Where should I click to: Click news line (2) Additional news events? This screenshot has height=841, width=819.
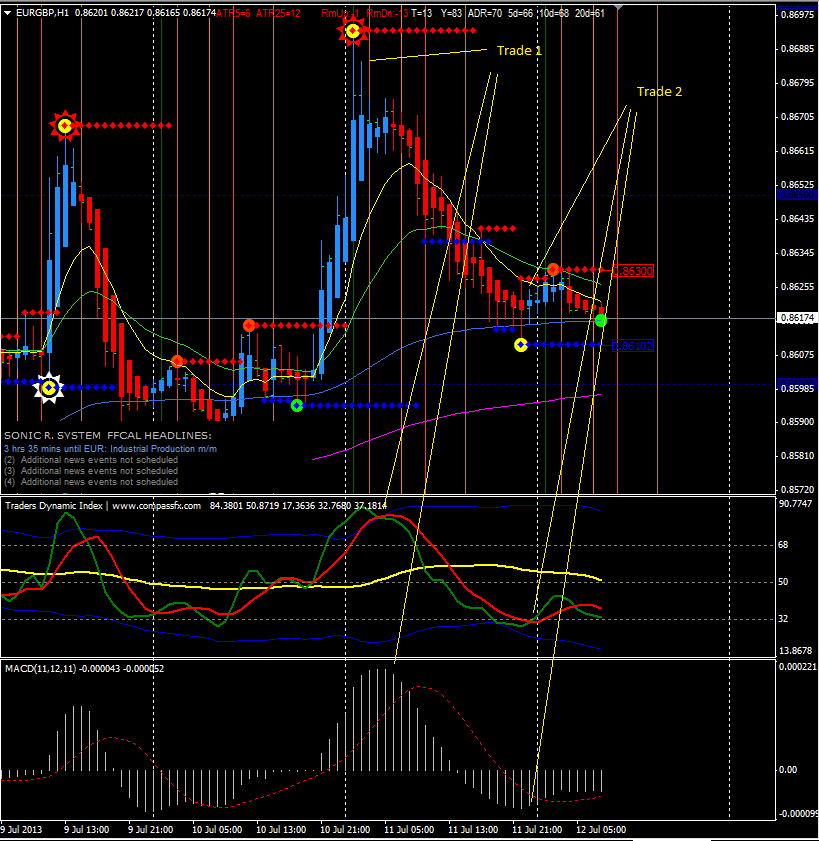click(91, 460)
